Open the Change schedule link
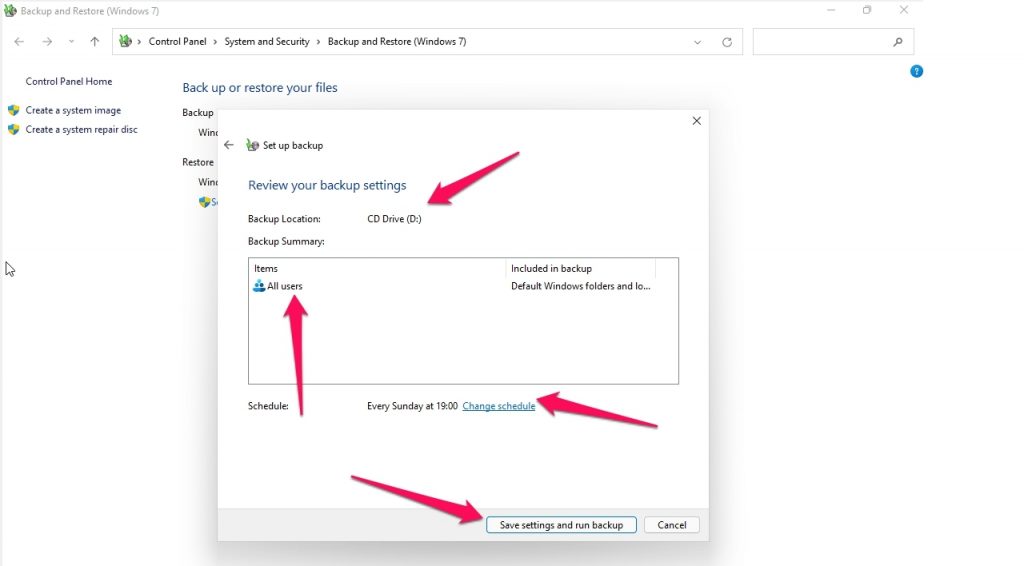 (498, 406)
